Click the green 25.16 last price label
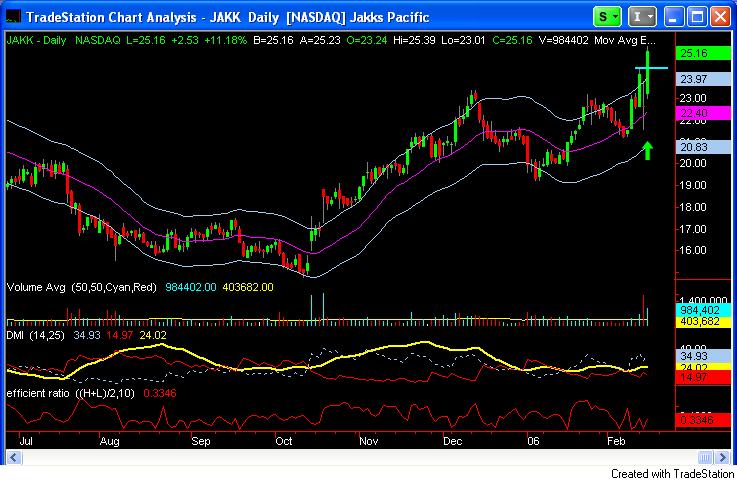Image resolution: width=737 pixels, height=480 pixels. [703, 53]
